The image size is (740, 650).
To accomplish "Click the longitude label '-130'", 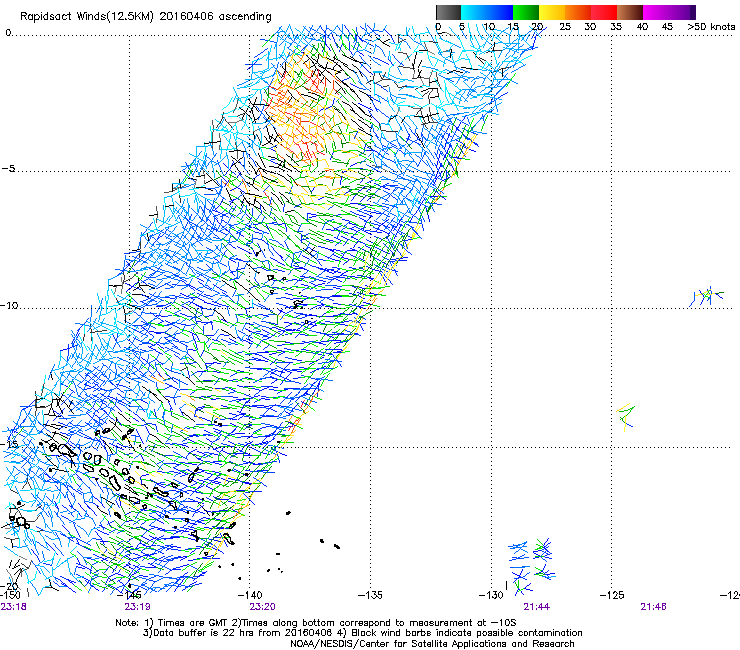I will pyautogui.click(x=491, y=595).
